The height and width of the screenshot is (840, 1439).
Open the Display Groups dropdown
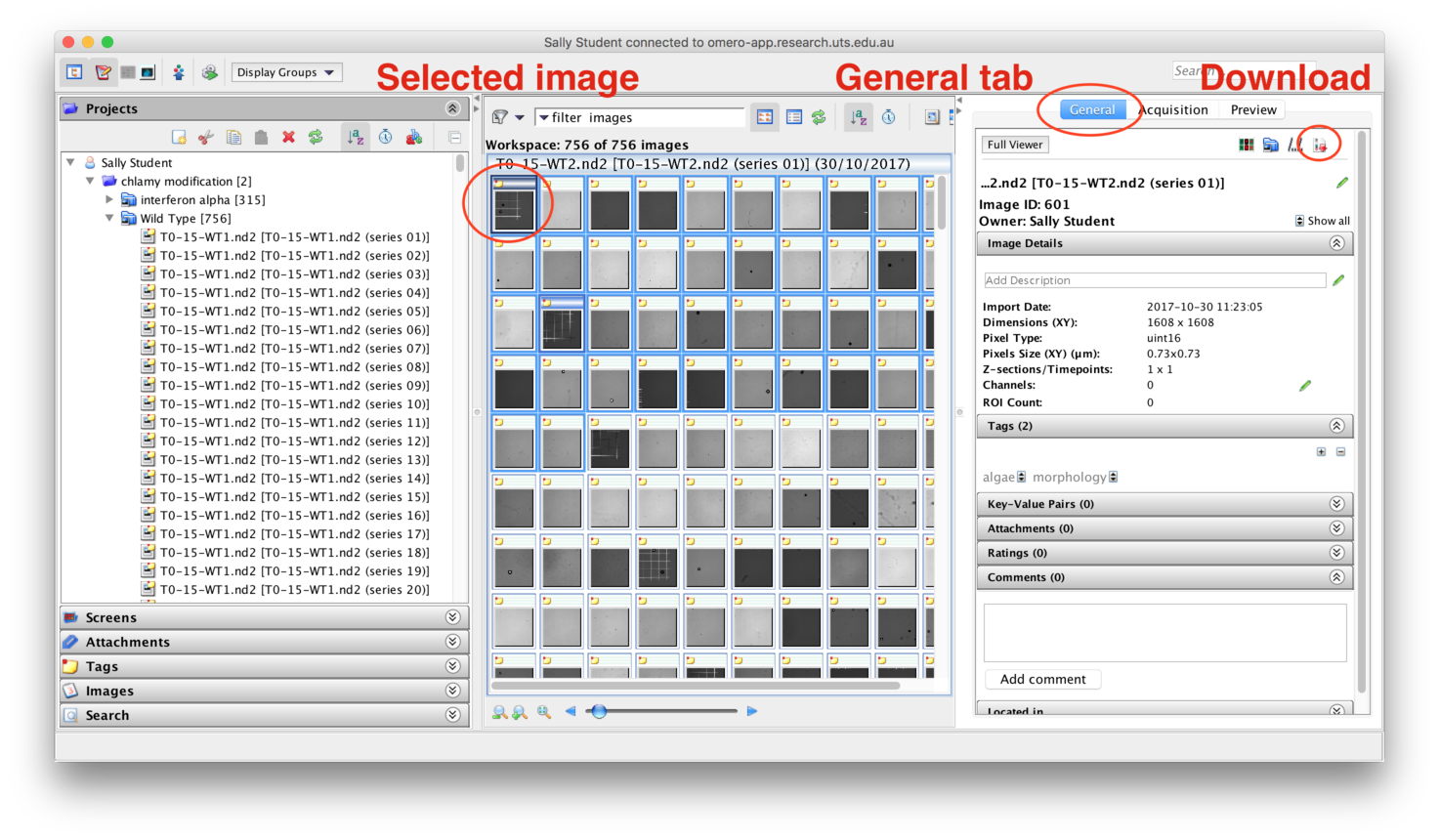pos(286,72)
